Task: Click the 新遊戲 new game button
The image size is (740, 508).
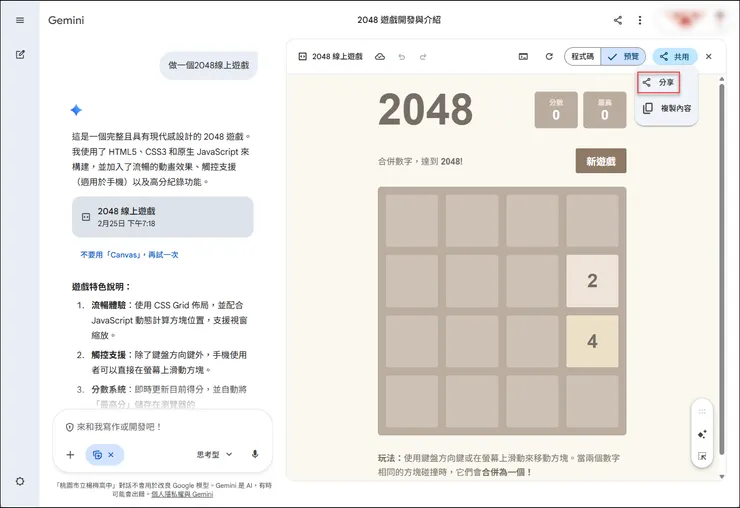Action: (601, 161)
